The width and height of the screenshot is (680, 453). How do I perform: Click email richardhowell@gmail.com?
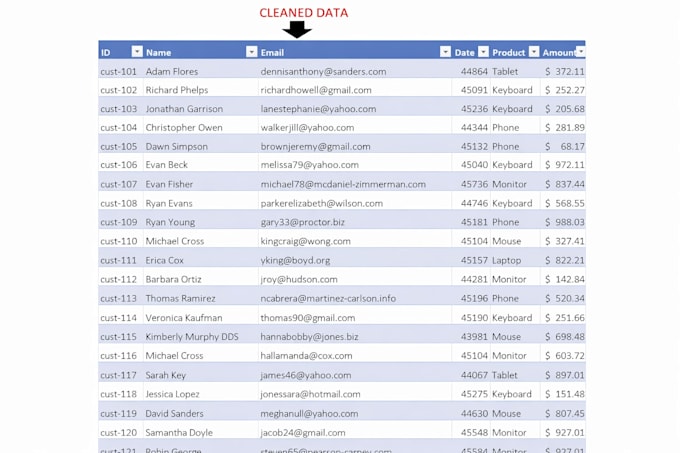click(x=316, y=90)
